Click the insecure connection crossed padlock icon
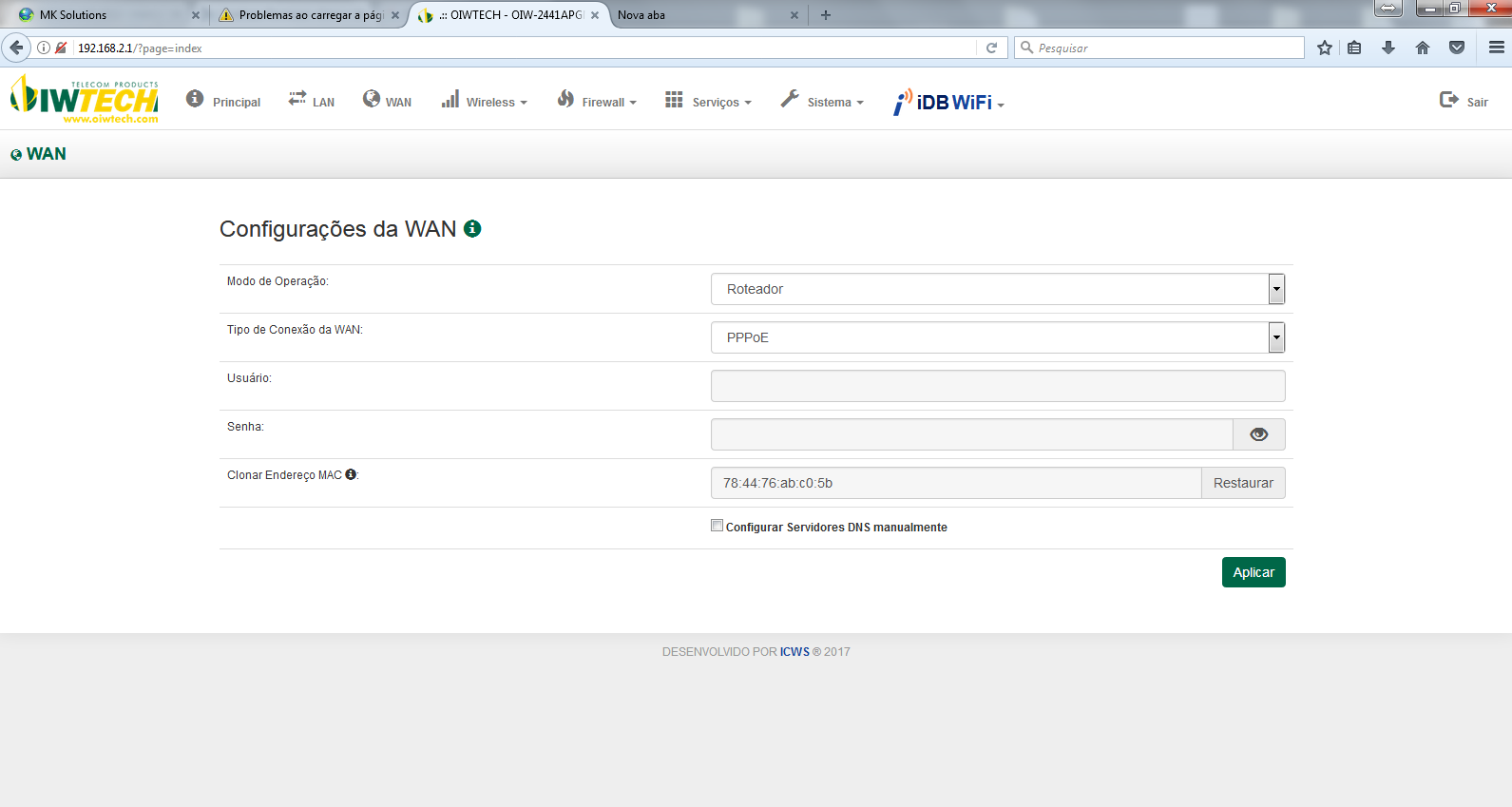 pos(61,48)
